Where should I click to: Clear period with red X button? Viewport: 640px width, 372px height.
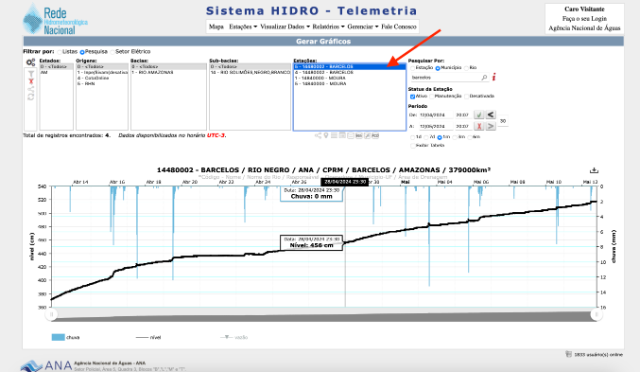479,126
